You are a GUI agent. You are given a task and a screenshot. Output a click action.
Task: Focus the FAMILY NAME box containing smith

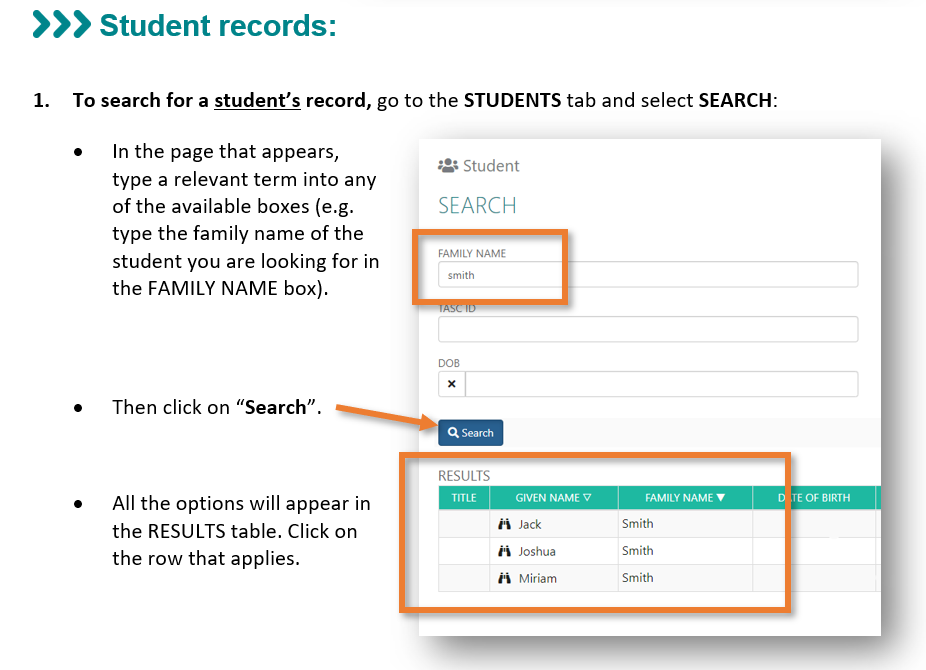coord(648,275)
